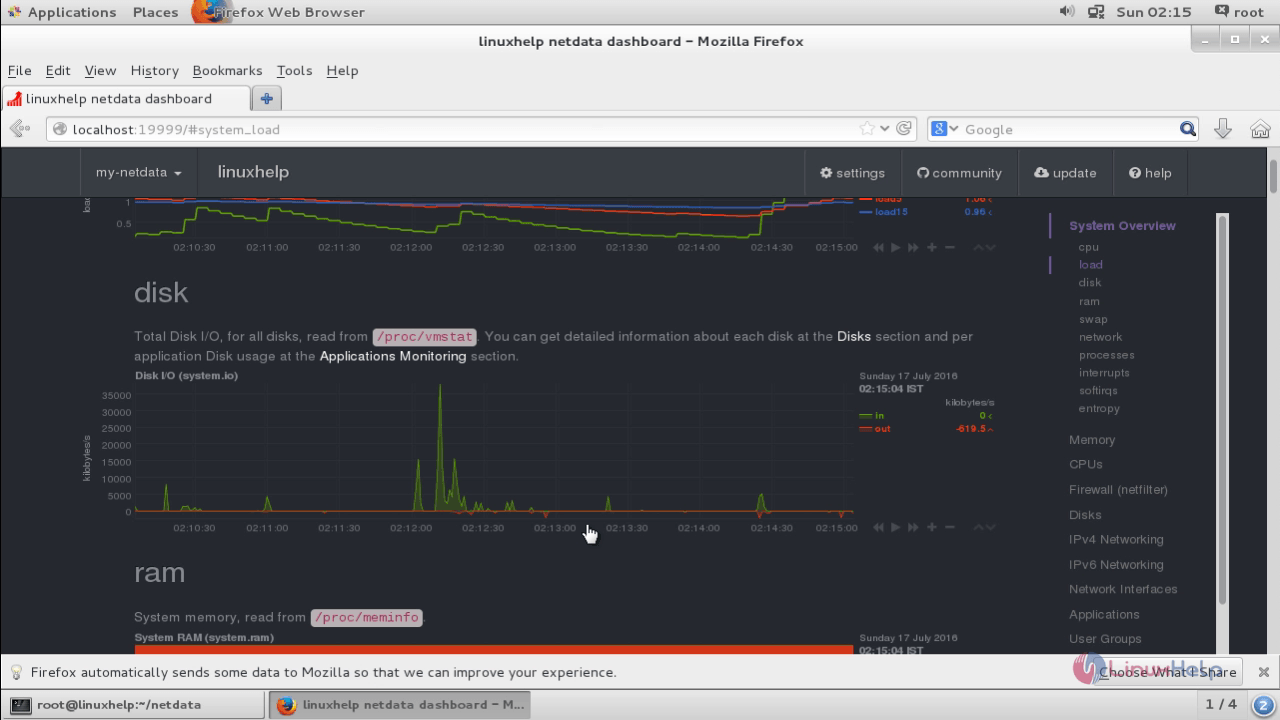Shrink Disk I/O chart height with up chevron
The image size is (1280, 720).
coord(979,527)
